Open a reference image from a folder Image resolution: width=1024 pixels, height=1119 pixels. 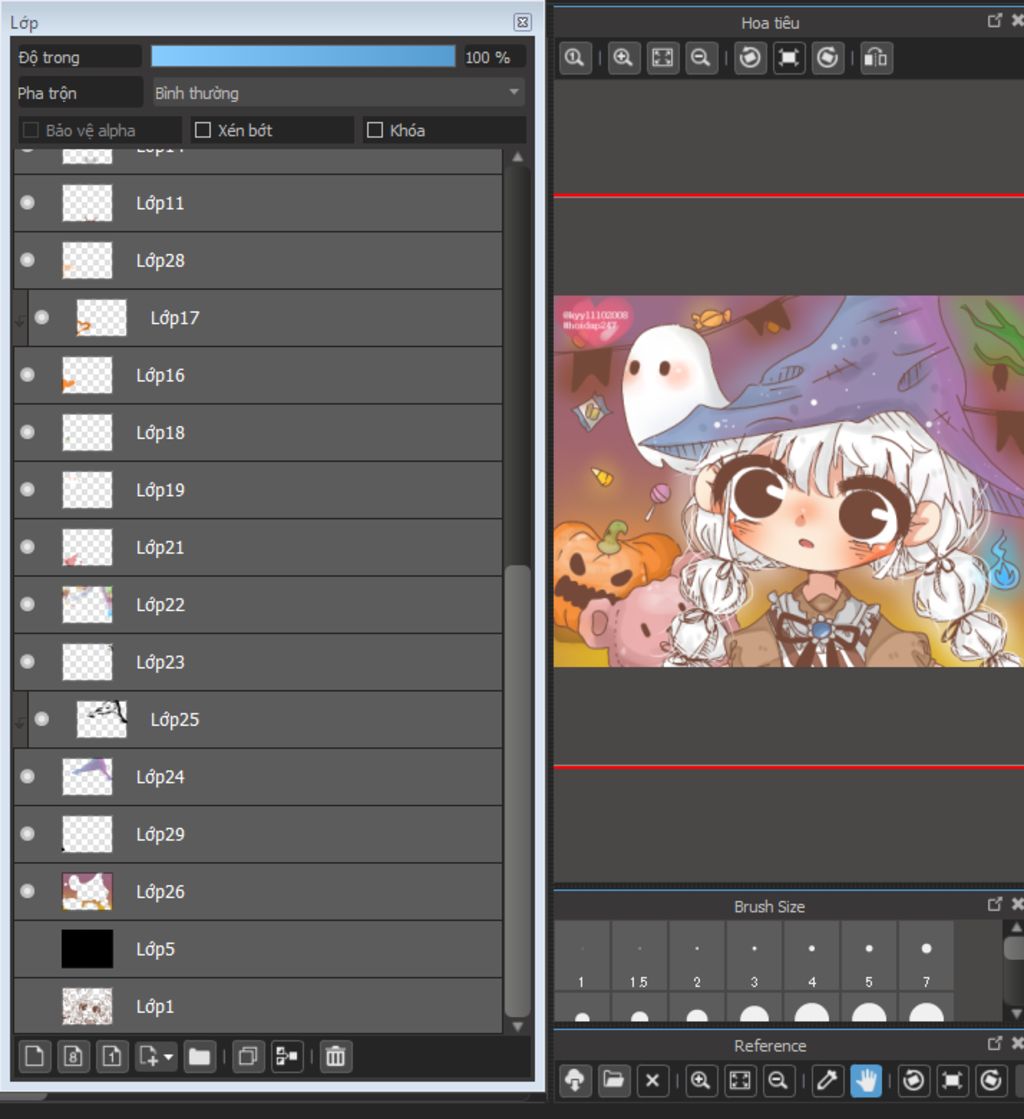(x=614, y=1080)
